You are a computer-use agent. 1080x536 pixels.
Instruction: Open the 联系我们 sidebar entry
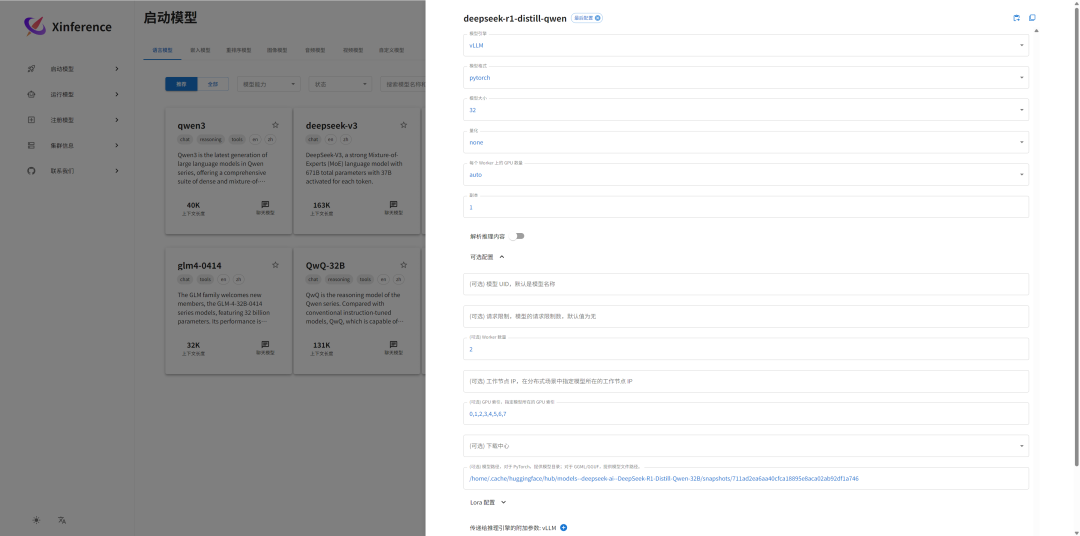[74, 171]
